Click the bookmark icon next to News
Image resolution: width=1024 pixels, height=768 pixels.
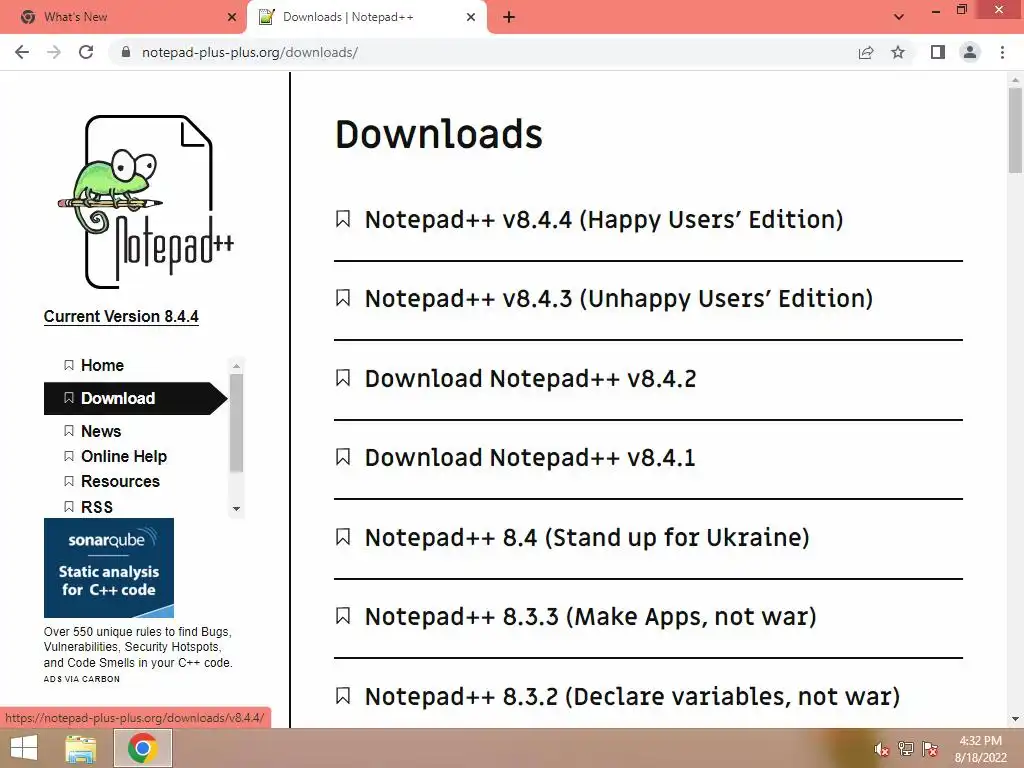pyautogui.click(x=69, y=431)
